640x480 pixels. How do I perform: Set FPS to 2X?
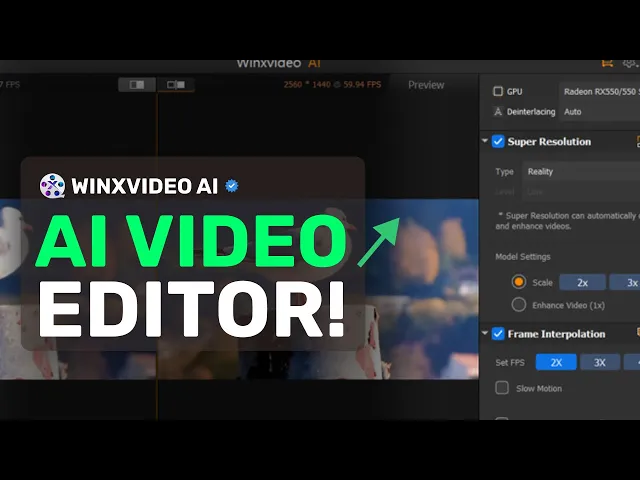pos(556,362)
